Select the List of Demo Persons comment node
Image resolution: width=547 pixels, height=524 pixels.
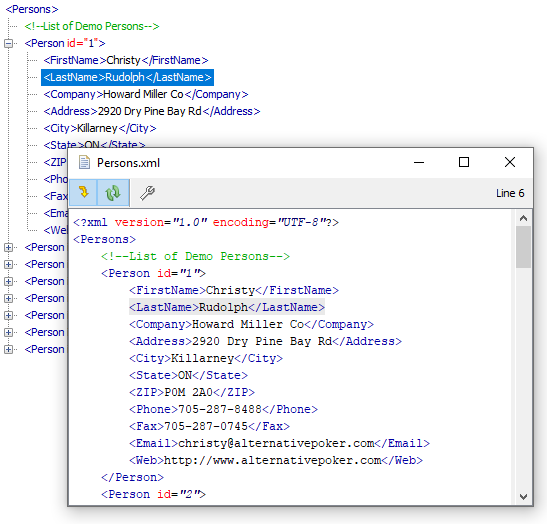click(92, 26)
